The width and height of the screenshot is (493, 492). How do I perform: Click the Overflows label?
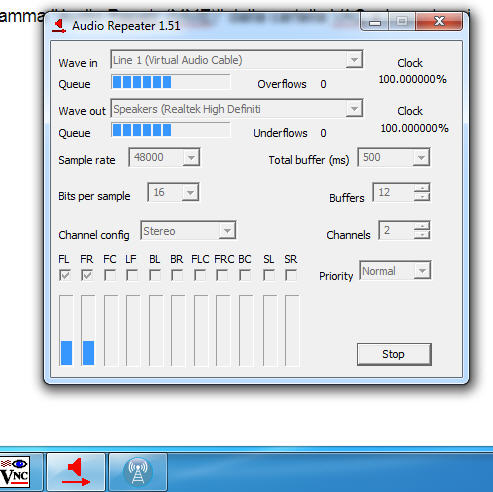pyautogui.click(x=282, y=84)
